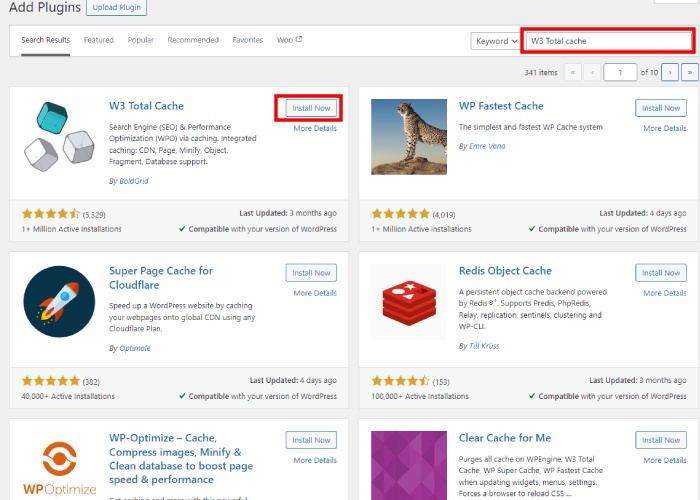Open the Clear Cache for Me title link
Screen dimensions: 700x500
(505, 438)
